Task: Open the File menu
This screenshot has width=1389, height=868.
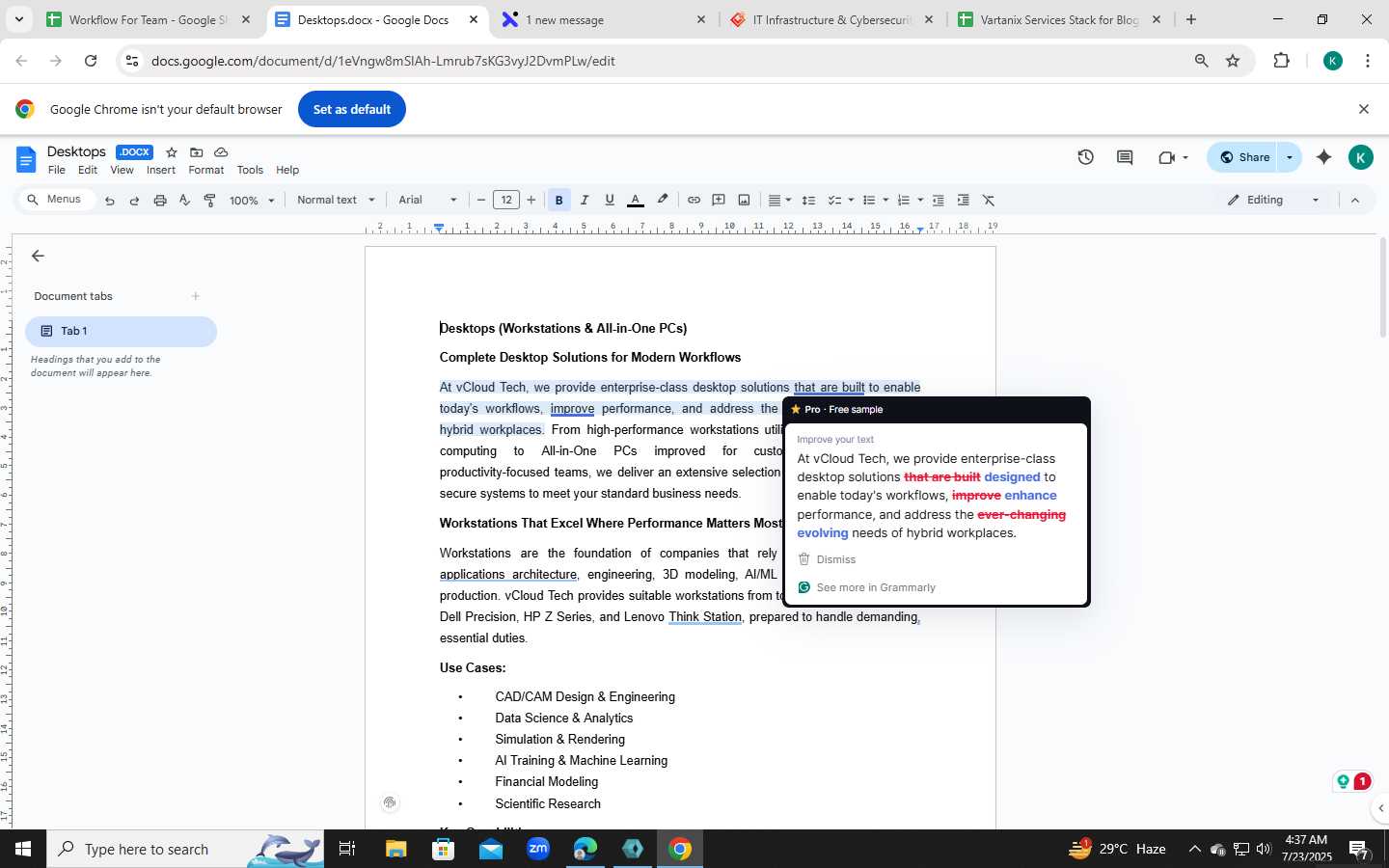Action: 57,170
